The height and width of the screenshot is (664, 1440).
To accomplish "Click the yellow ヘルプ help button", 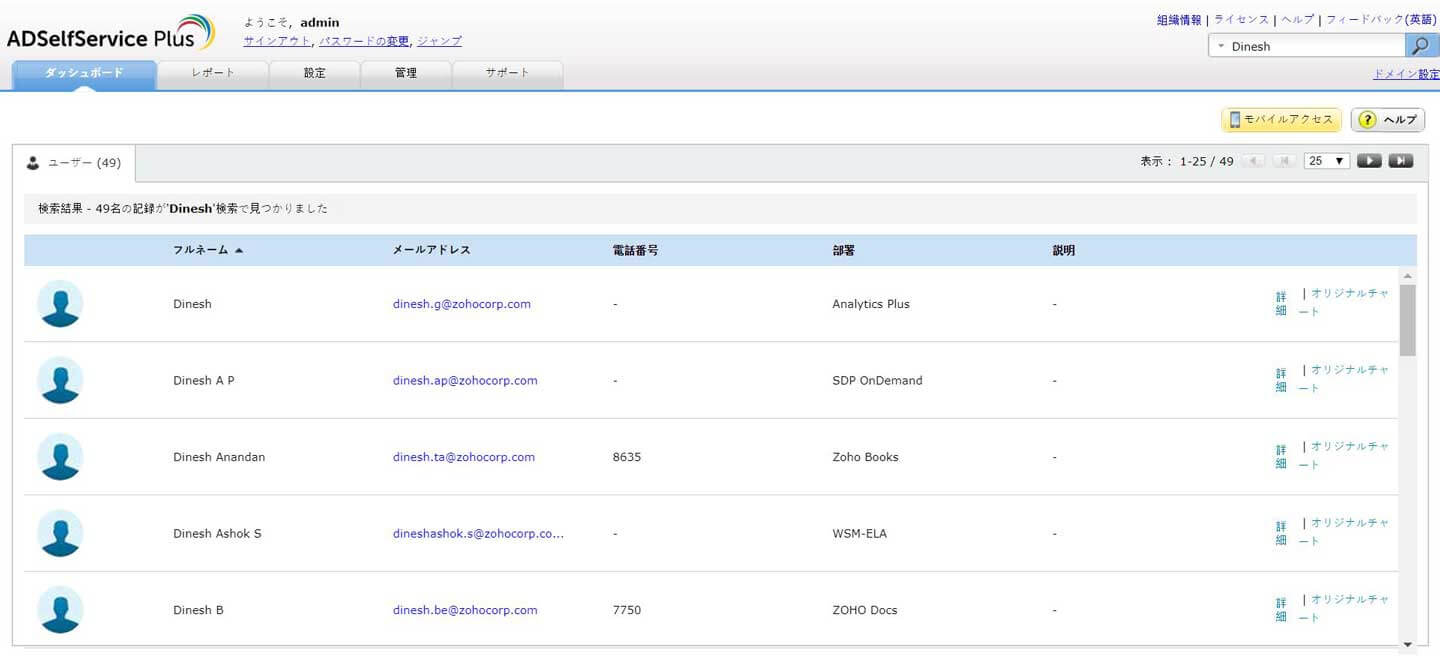I will (x=1387, y=120).
